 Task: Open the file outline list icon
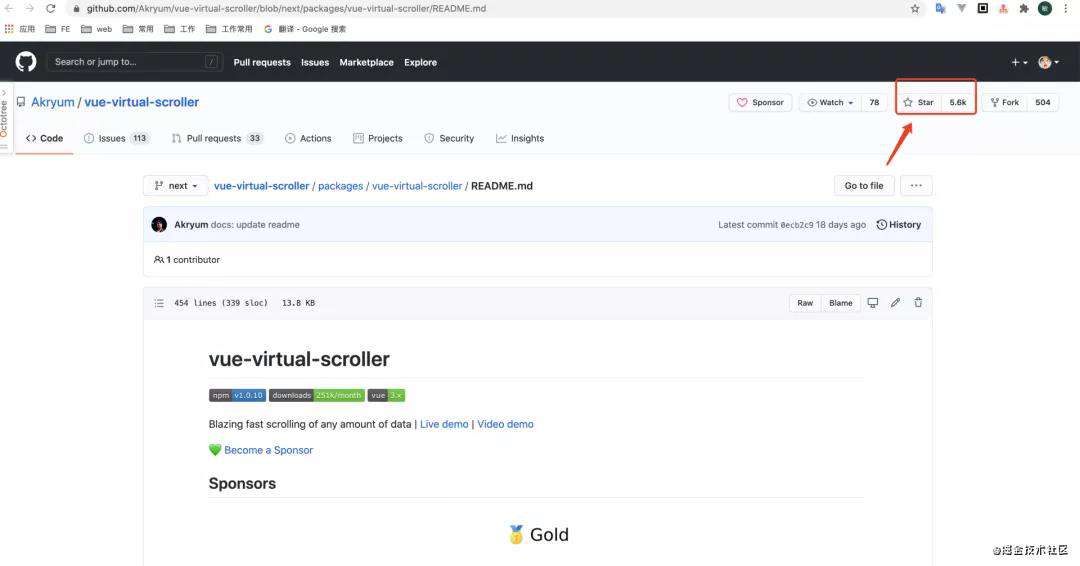(159, 303)
